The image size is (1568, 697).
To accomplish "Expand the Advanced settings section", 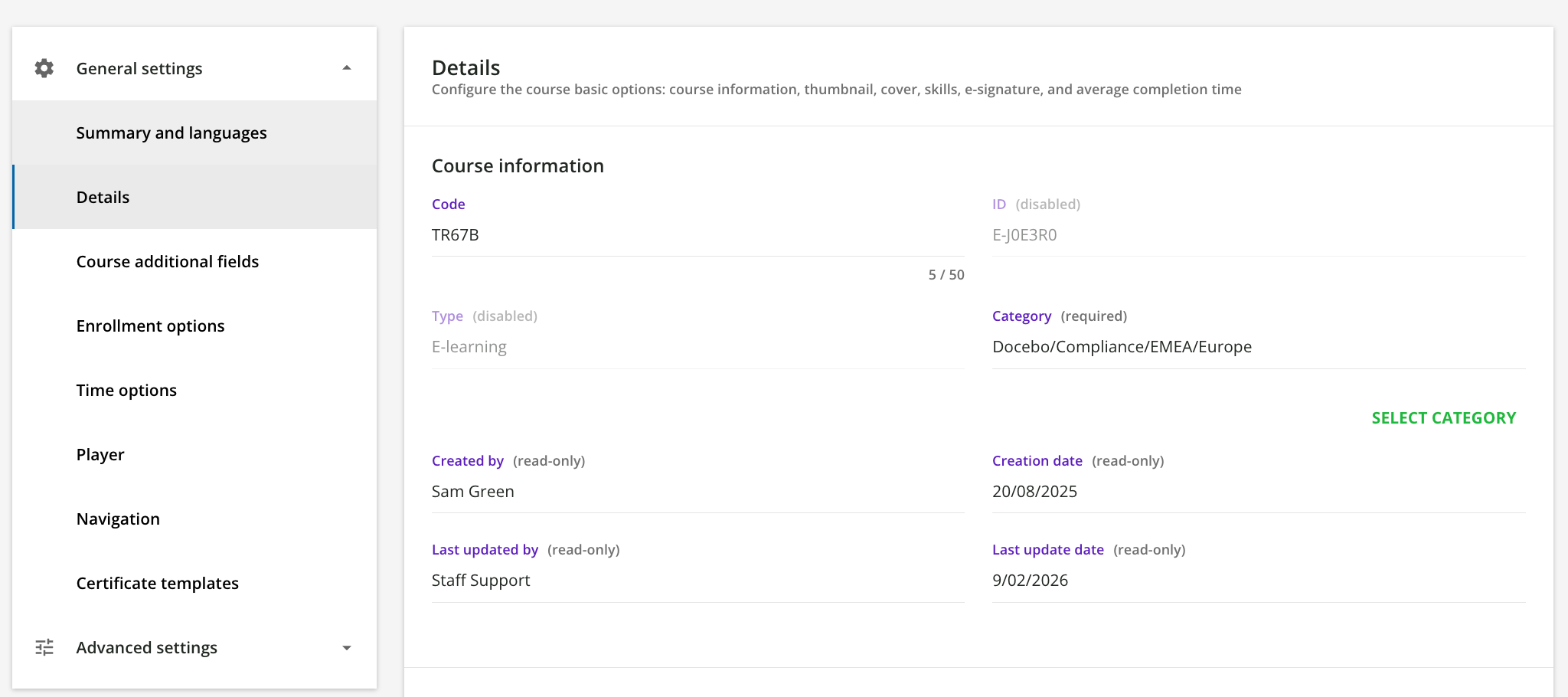I will [x=347, y=647].
